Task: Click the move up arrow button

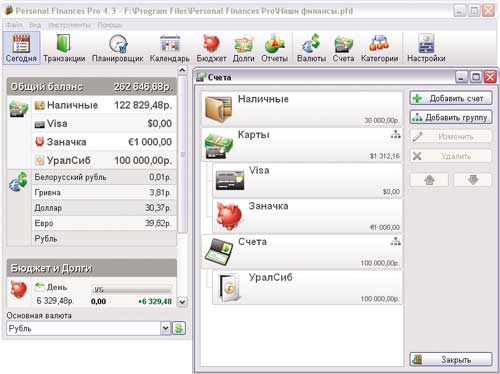Action: (429, 180)
